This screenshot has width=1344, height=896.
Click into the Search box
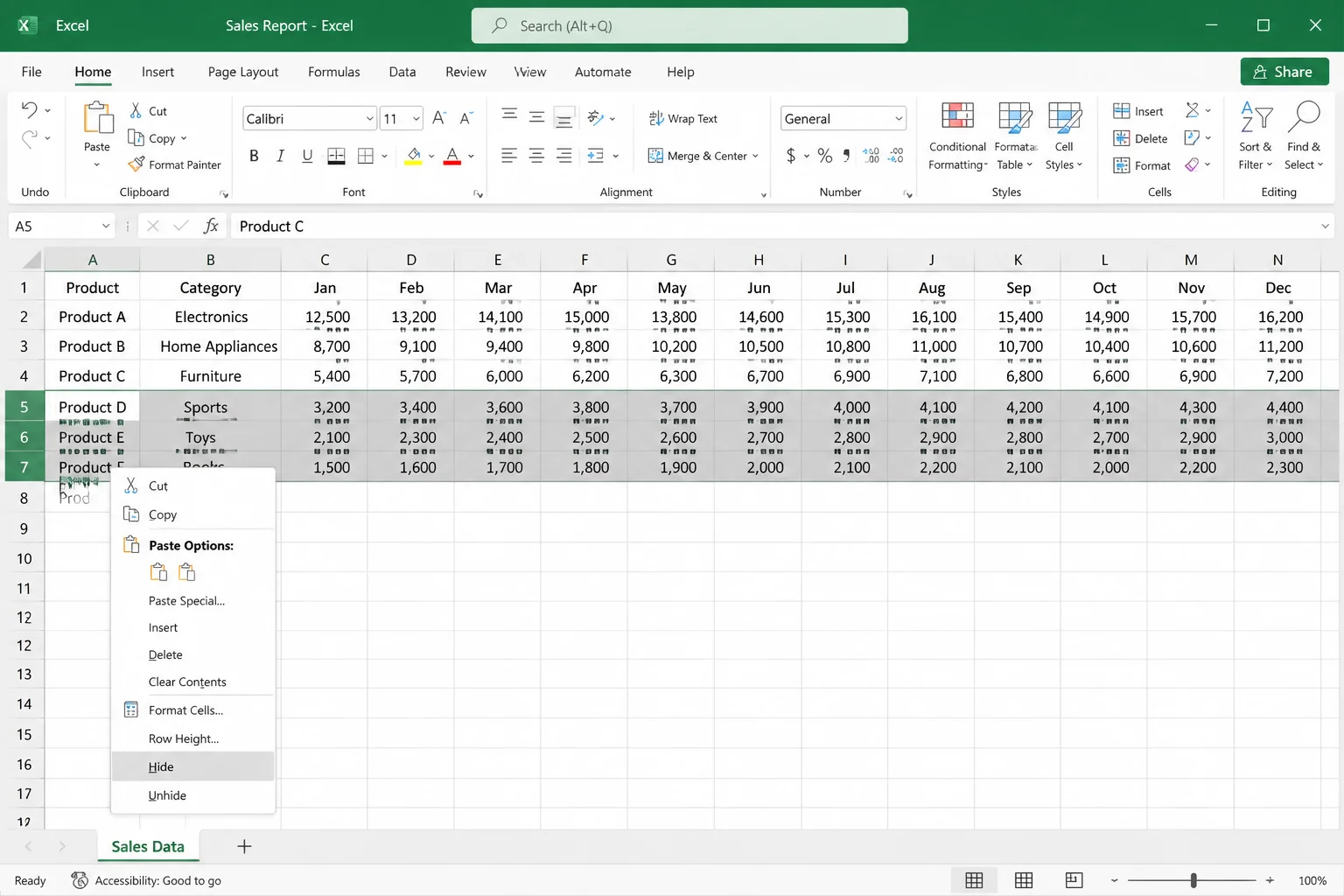point(689,25)
